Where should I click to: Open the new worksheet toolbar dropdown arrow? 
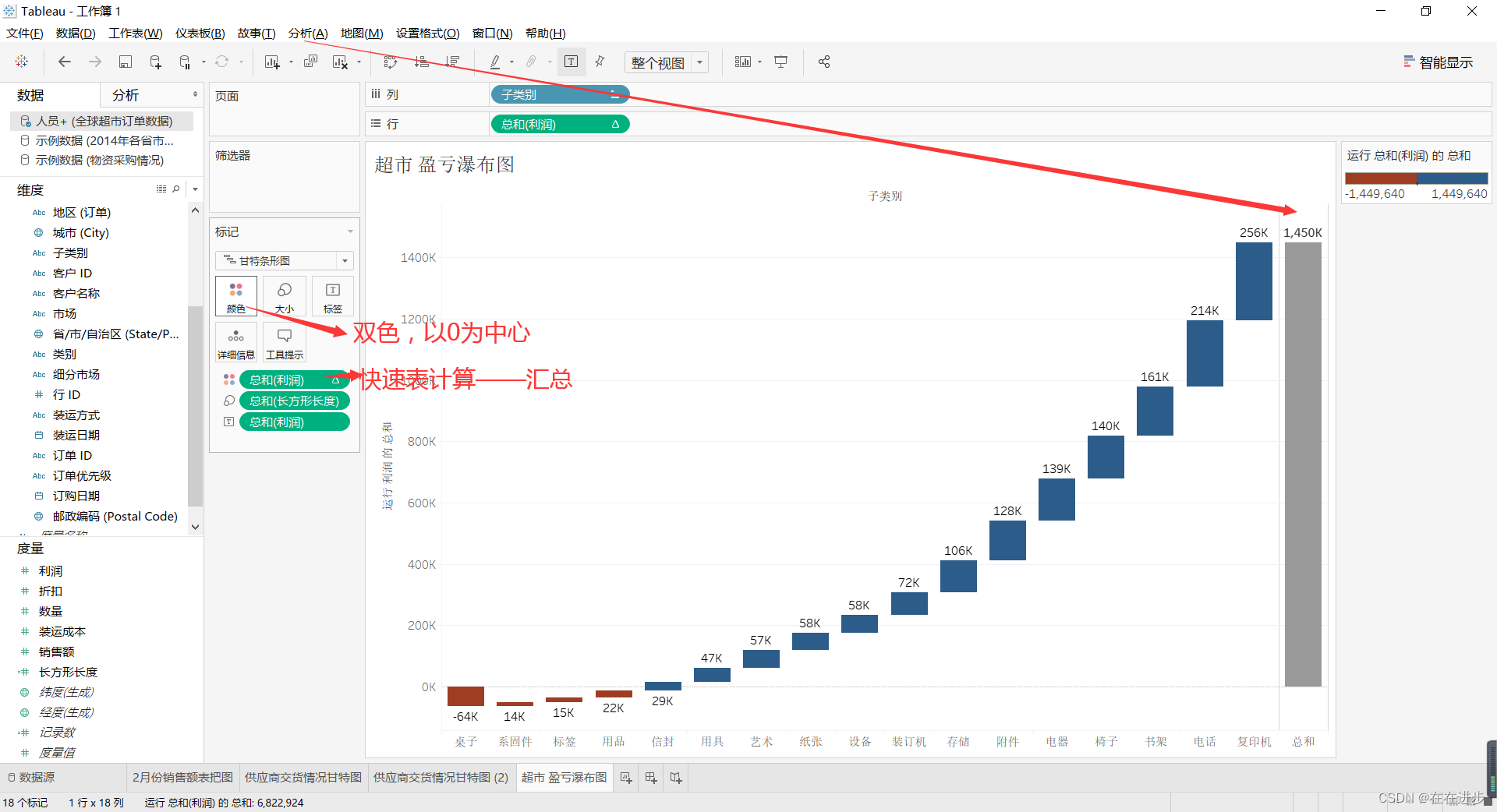point(291,62)
